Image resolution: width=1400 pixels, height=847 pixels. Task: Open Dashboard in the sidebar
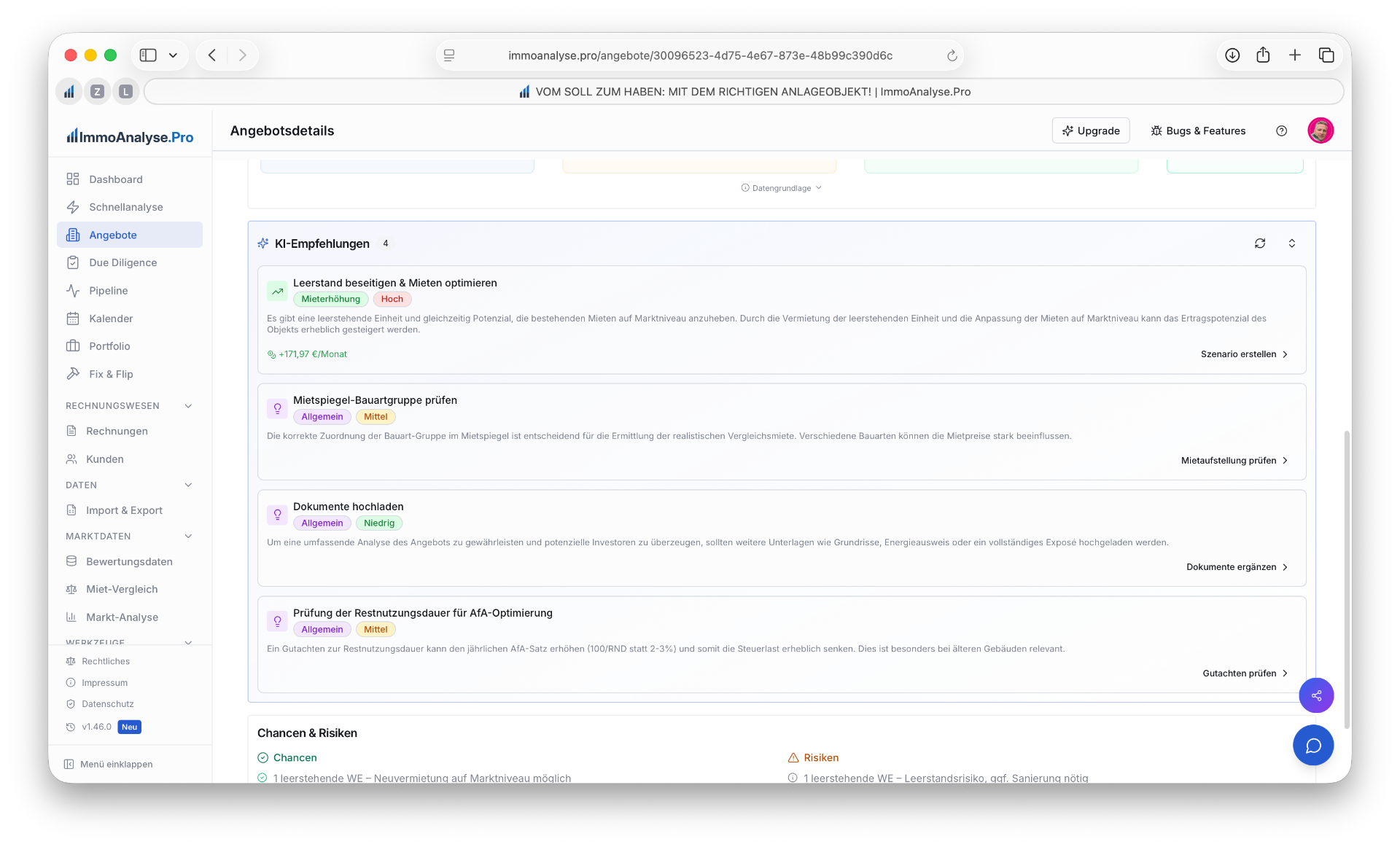click(x=130, y=179)
